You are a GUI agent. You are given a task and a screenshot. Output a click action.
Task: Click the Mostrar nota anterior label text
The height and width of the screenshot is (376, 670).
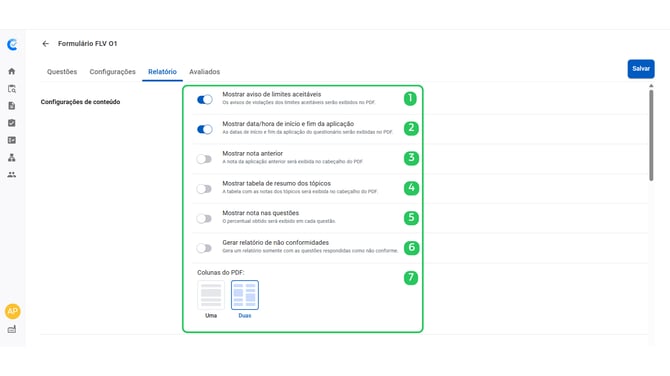pyautogui.click(x=253, y=153)
